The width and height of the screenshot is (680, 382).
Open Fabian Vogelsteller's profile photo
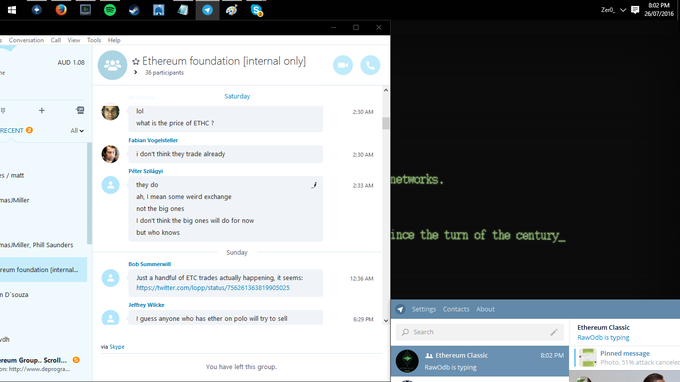tap(110, 154)
